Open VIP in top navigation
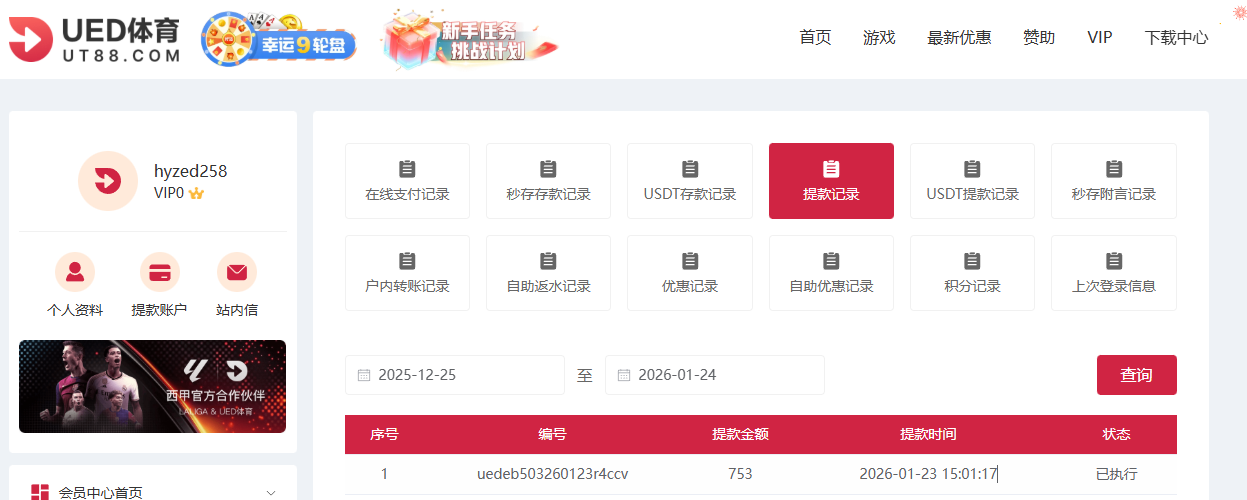Image resolution: width=1247 pixels, height=500 pixels. [1100, 37]
